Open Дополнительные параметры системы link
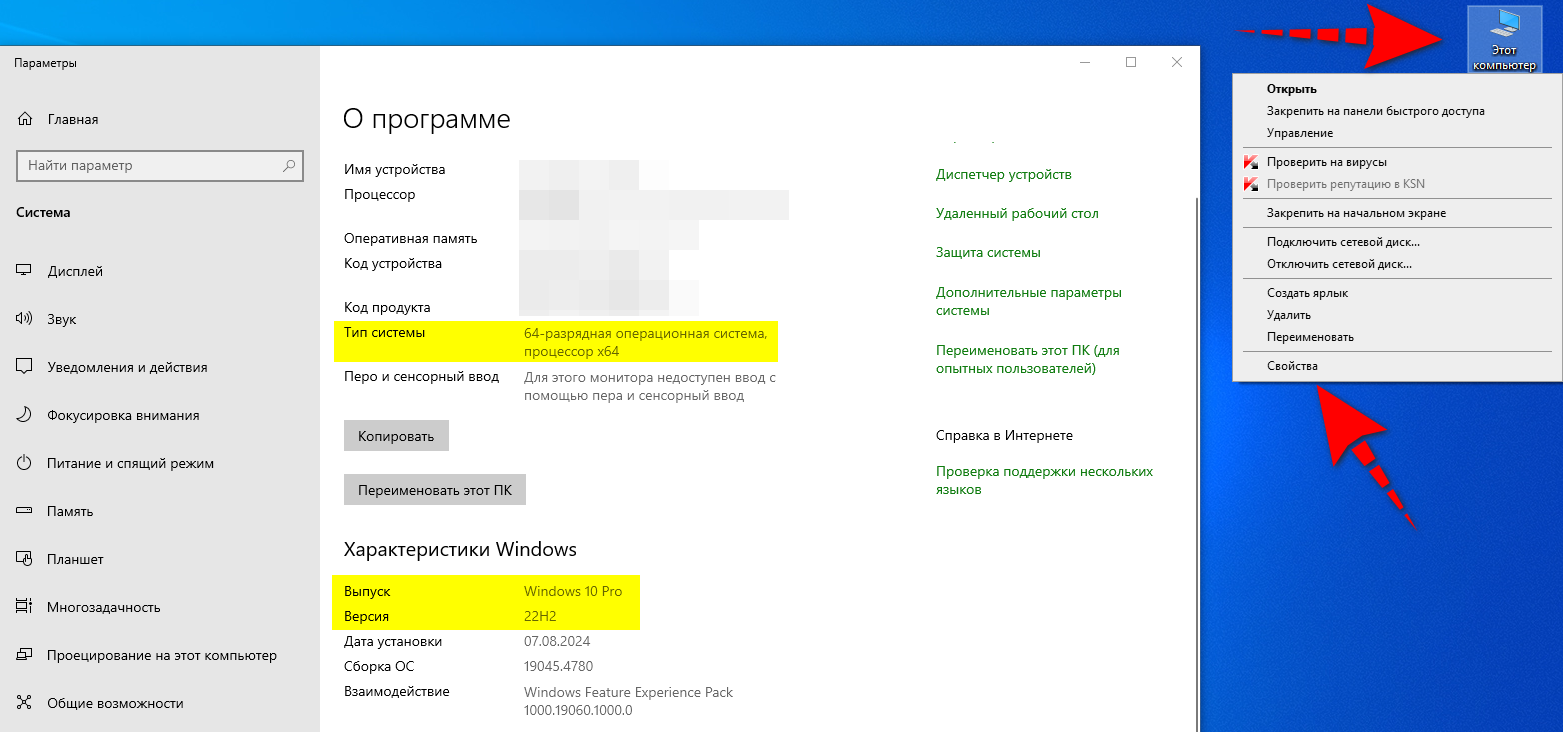Screen dimensions: 1563x732 click(x=1029, y=301)
